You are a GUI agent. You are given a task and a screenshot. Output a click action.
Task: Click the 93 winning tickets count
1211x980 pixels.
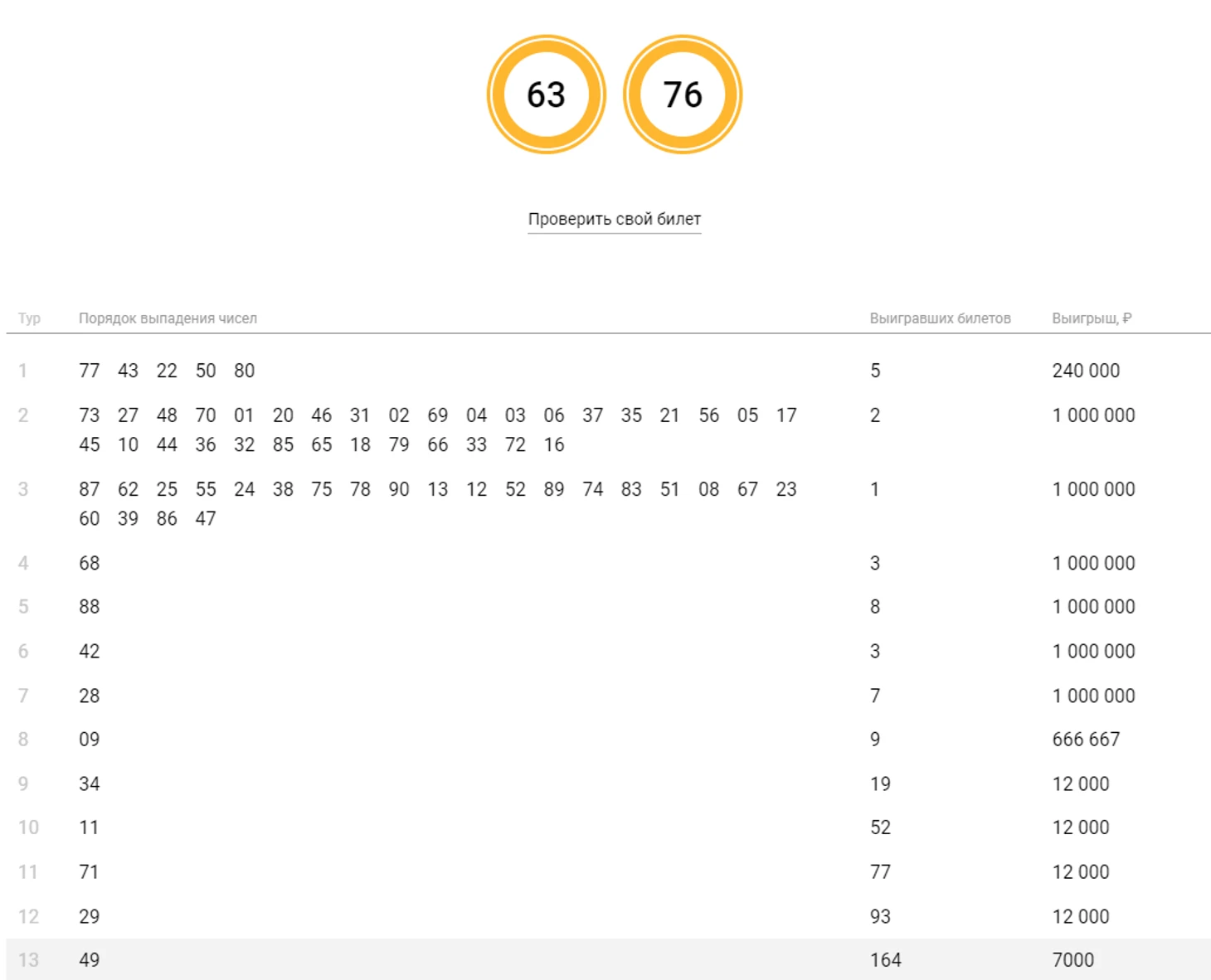[x=880, y=916]
